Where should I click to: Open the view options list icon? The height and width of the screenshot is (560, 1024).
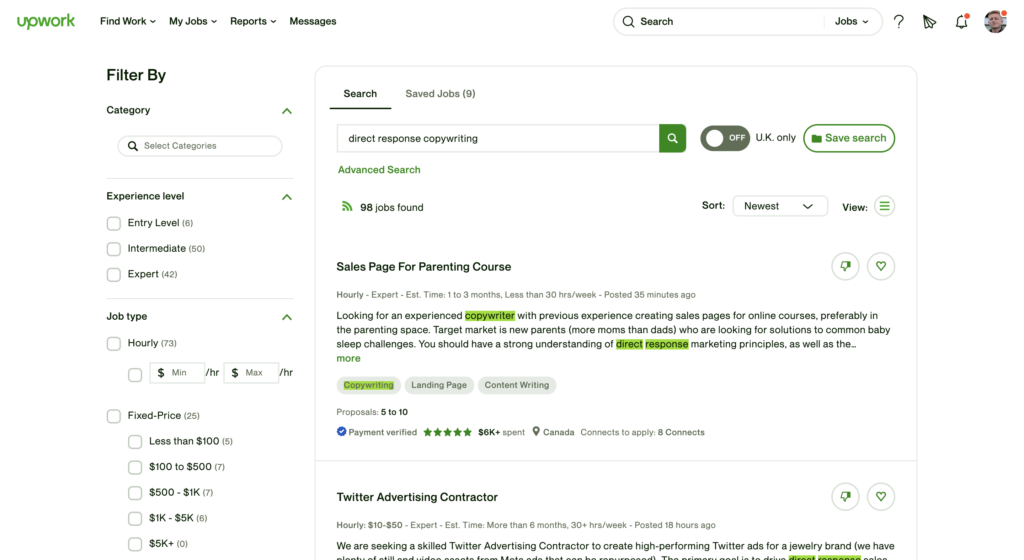point(884,206)
